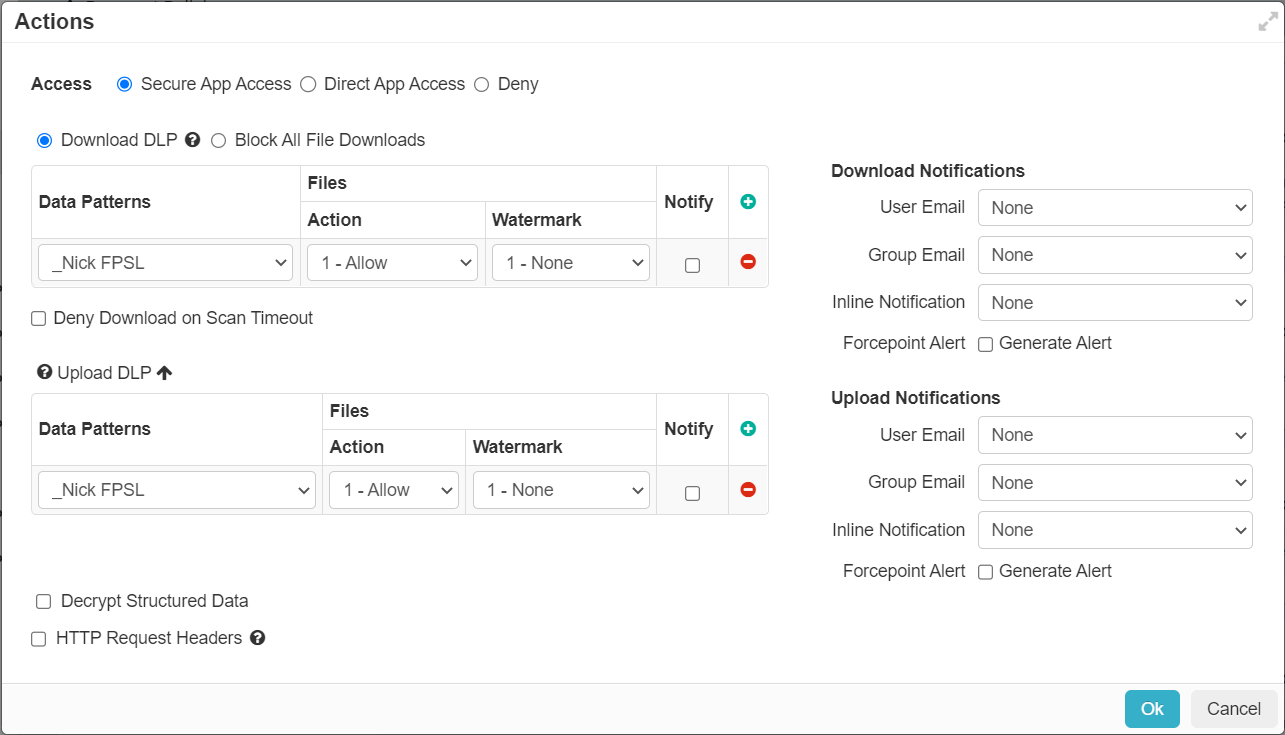1285x735 pixels.
Task: Add a new Download DLP data pattern row
Action: point(748,201)
